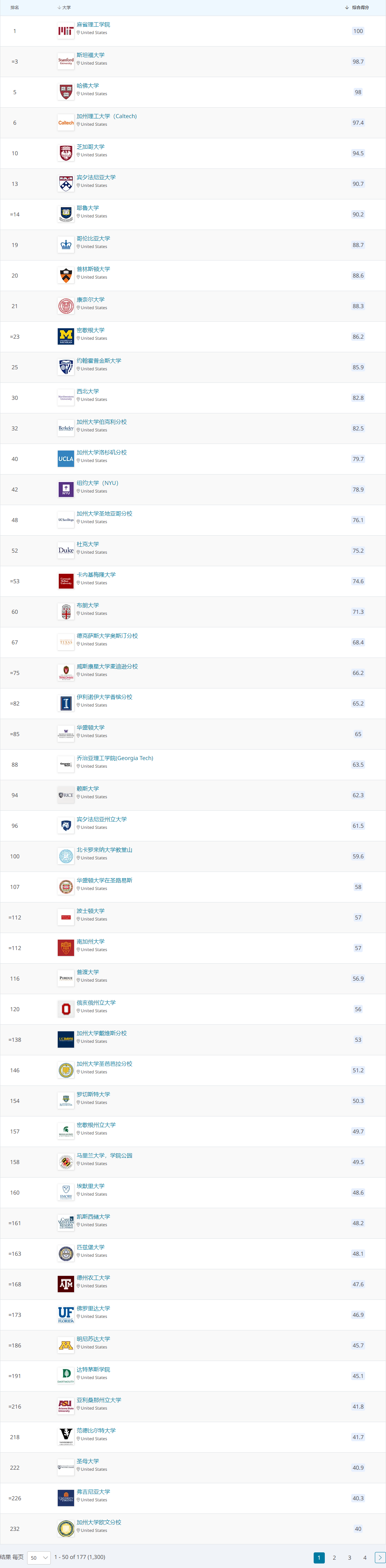Image resolution: width=386 pixels, height=1568 pixels.
Task: Open the results per page dropdown
Action: 39,1558
